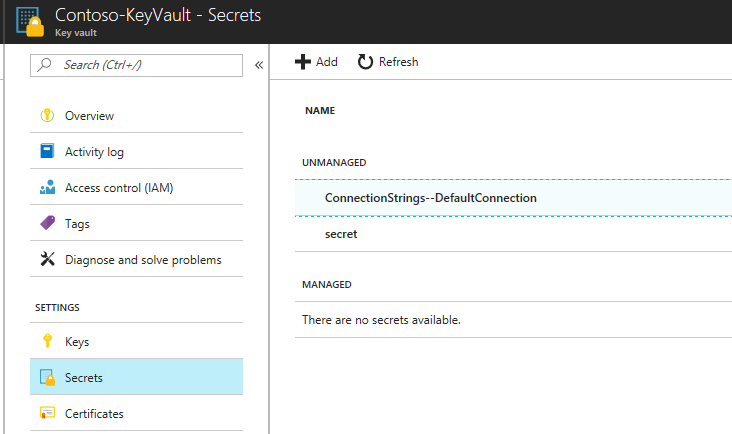
Task: Click the Activity log icon
Action: pos(46,152)
